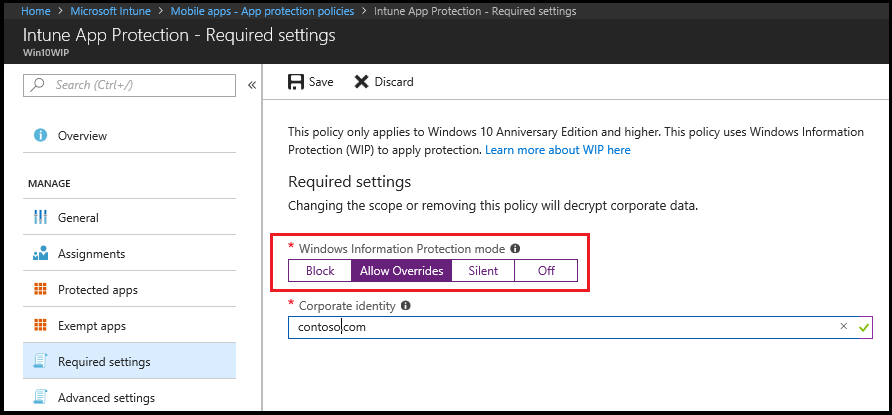The height and width of the screenshot is (415, 892).
Task: Click the Discard X icon
Action: [362, 82]
